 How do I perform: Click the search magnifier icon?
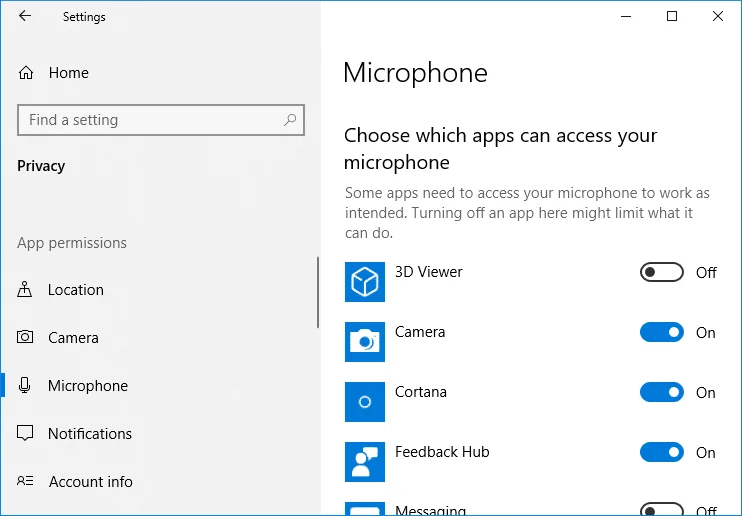tap(290, 120)
